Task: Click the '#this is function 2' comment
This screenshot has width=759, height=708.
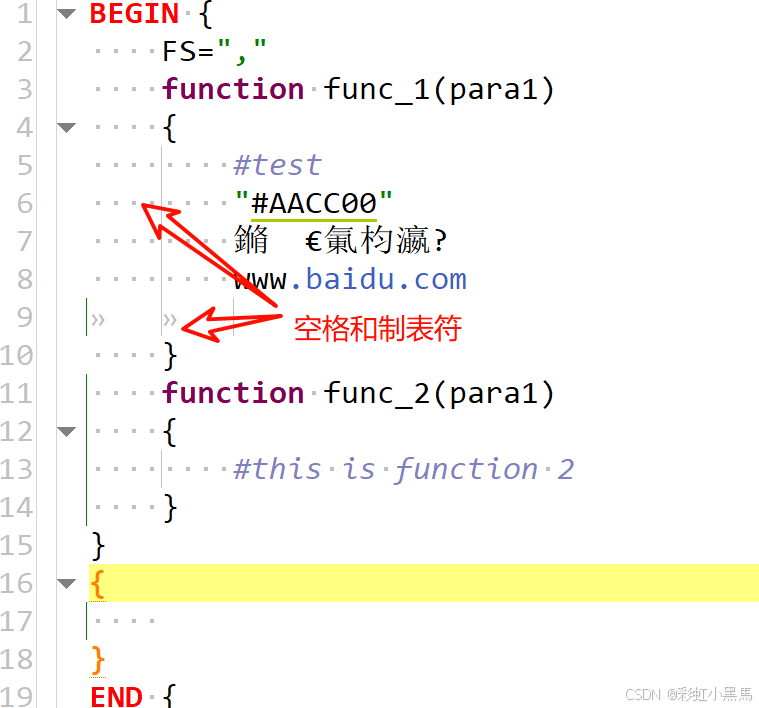Action: point(404,469)
